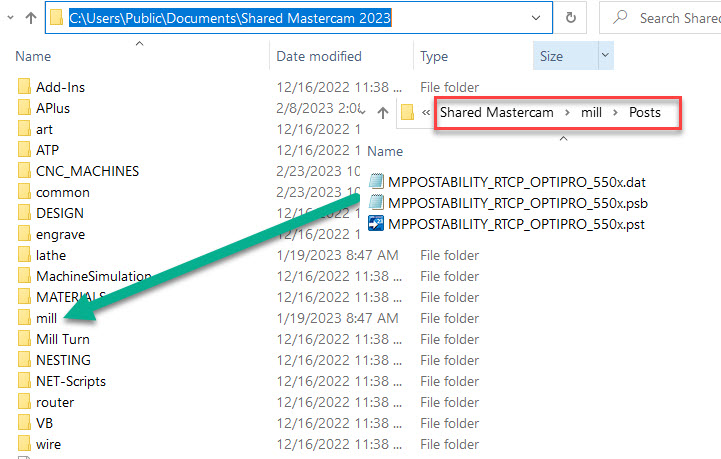Select the art folder icon
This screenshot has width=721, height=459.
pyautogui.click(x=24, y=129)
